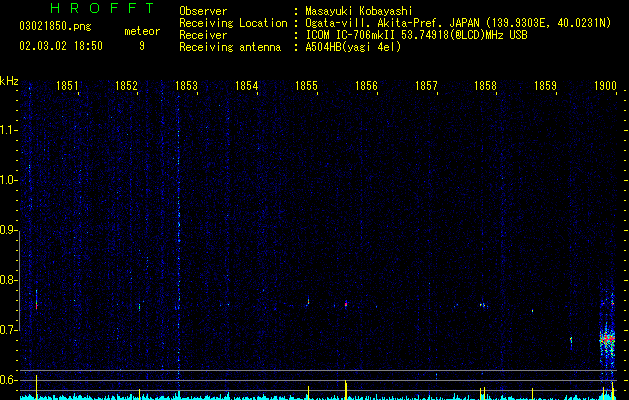Click the 'Receiving Location' label
629x400 pixels.
[x=233, y=23]
